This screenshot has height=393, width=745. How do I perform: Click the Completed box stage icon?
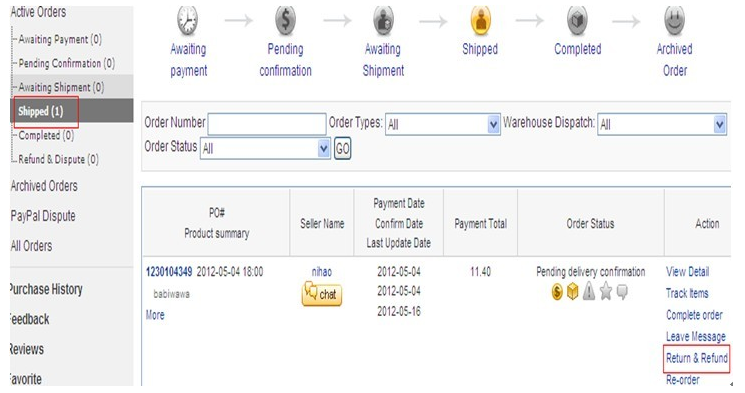(577, 20)
